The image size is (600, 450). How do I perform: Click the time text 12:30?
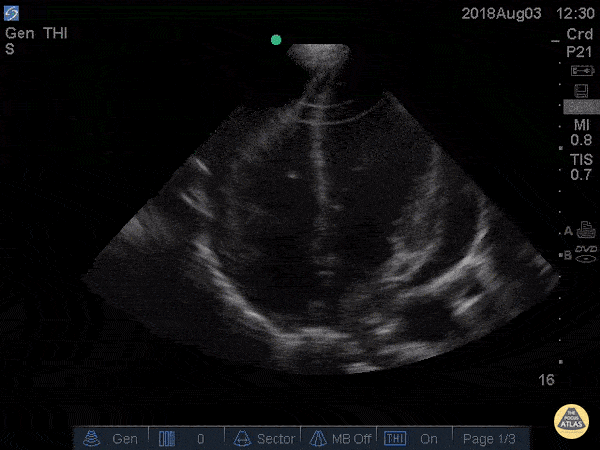pyautogui.click(x=575, y=13)
